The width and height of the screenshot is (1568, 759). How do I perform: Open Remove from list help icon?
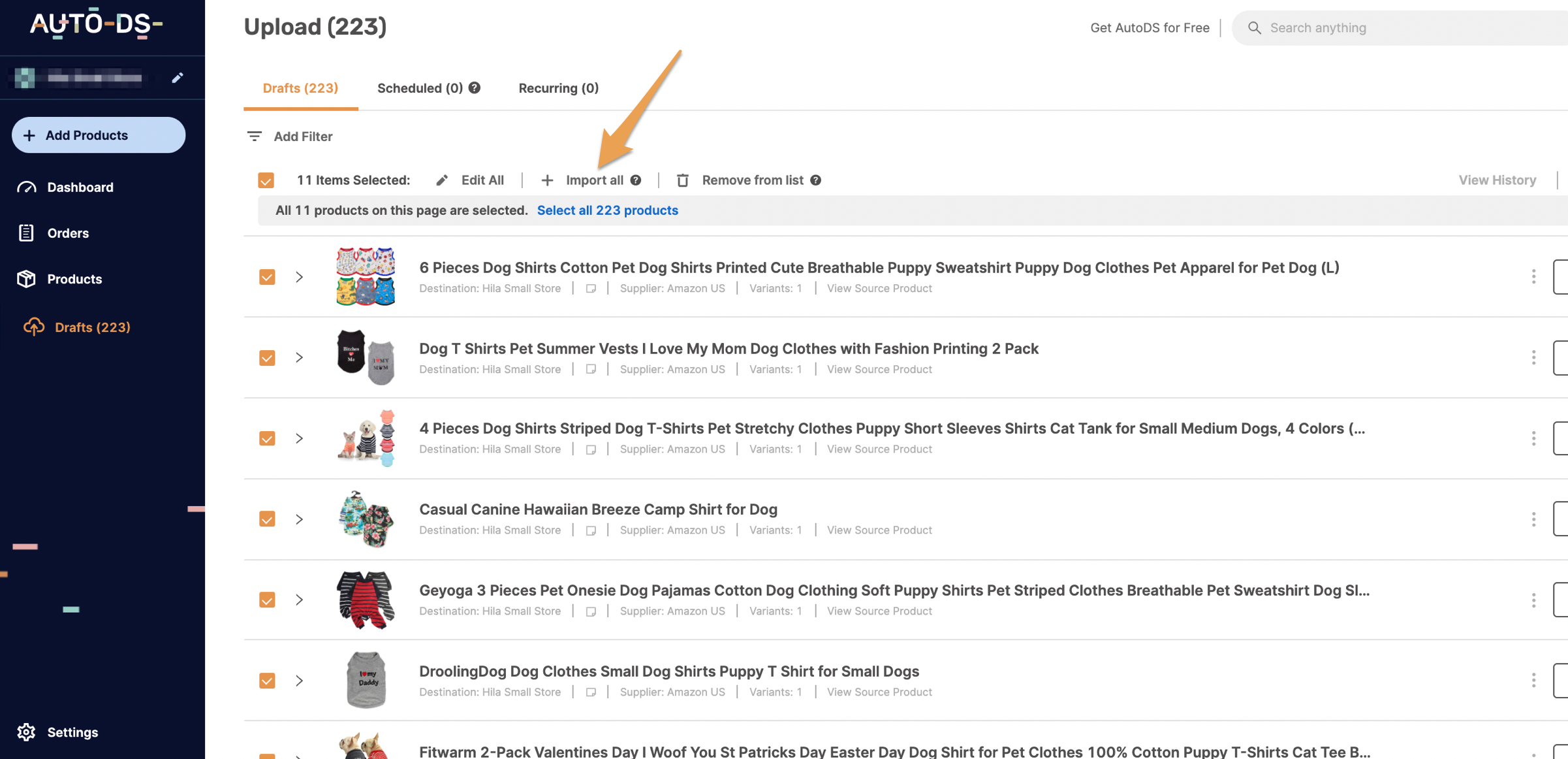[816, 180]
